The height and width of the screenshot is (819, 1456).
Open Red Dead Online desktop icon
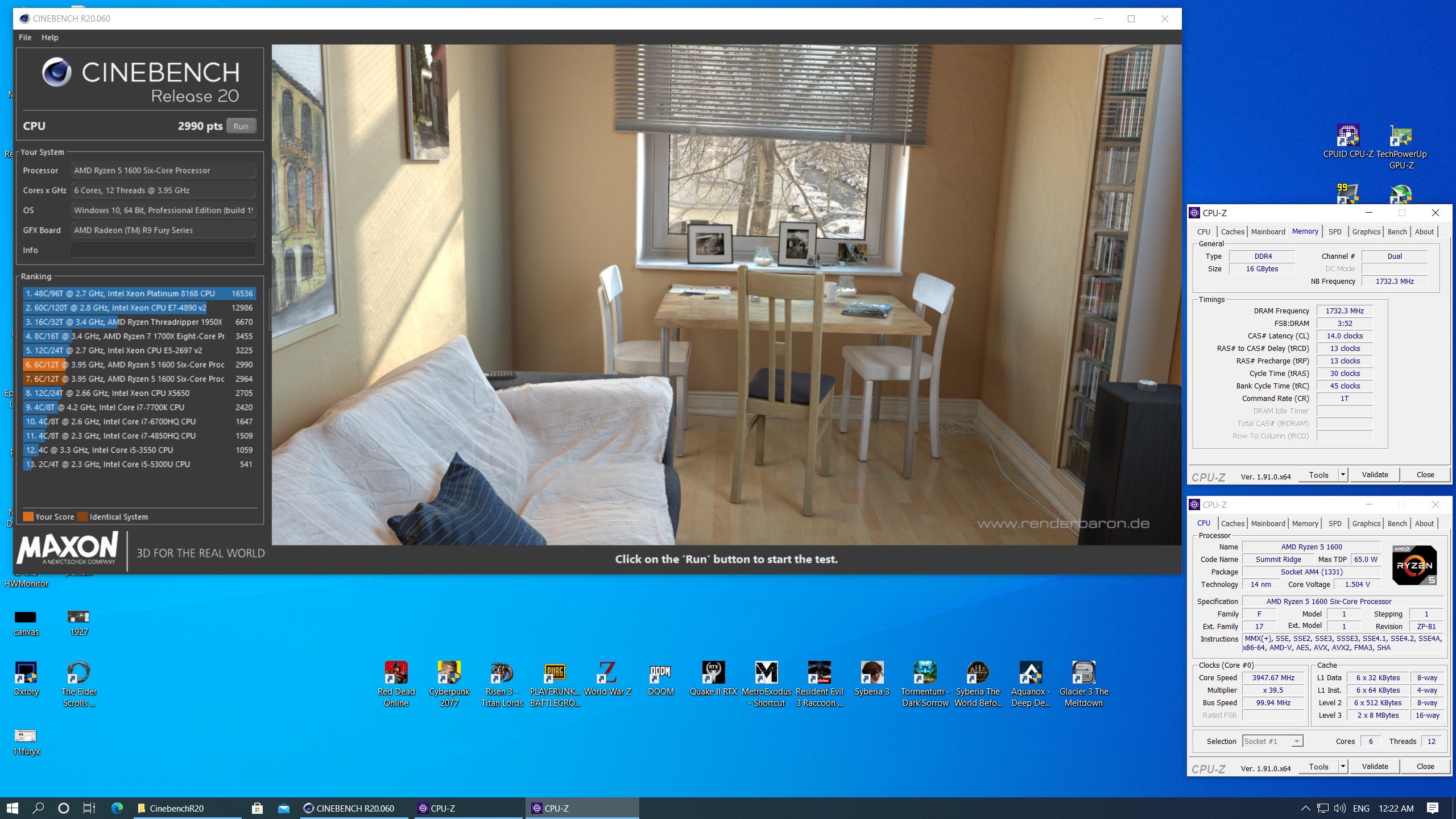396,684
